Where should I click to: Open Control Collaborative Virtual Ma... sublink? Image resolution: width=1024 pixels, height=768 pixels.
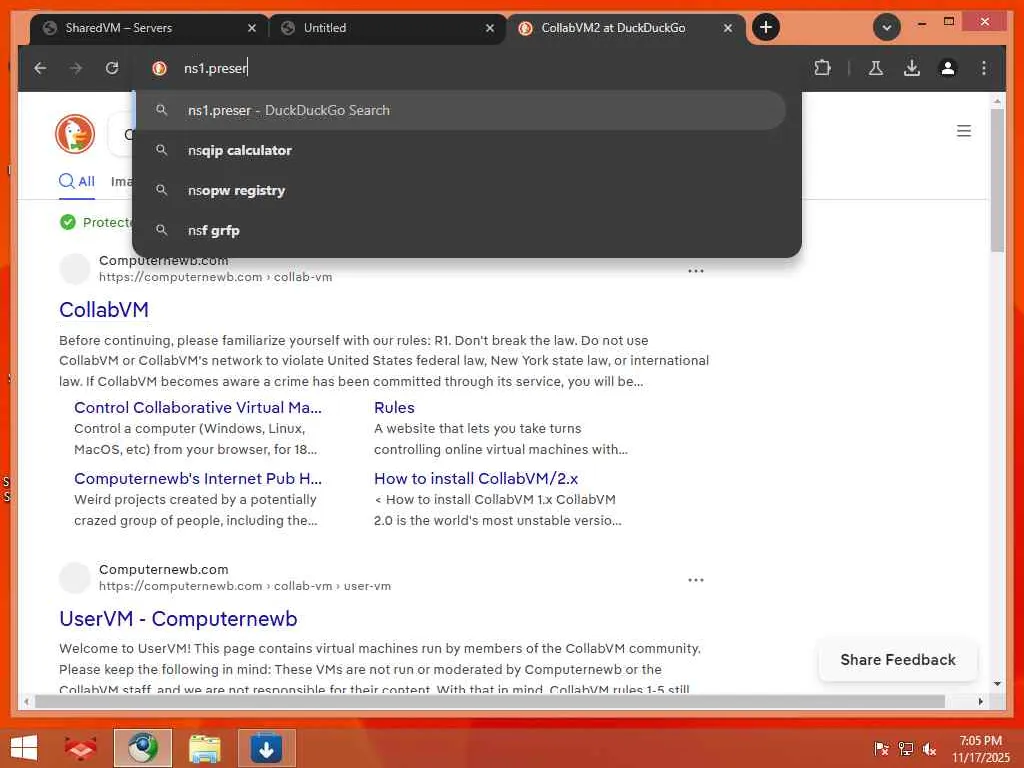coord(198,408)
